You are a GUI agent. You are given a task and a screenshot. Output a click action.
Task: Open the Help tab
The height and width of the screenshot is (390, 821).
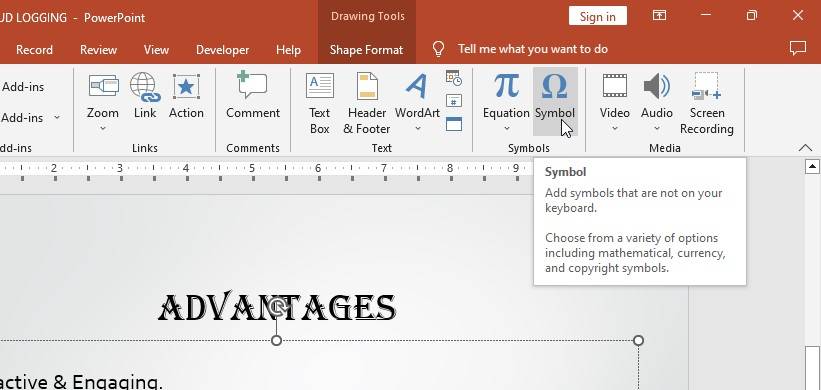click(289, 50)
